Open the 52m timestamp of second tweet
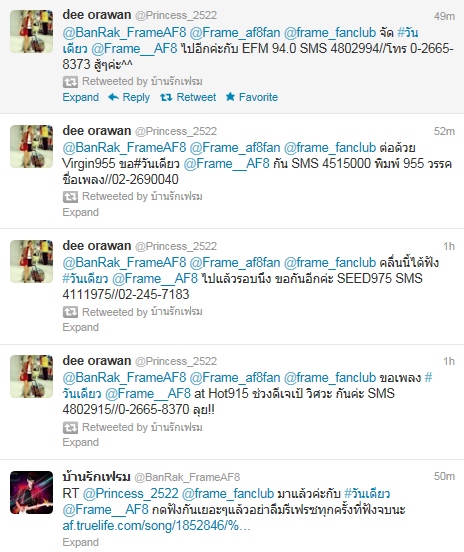Screen dimensions: 464x552 coord(444,131)
